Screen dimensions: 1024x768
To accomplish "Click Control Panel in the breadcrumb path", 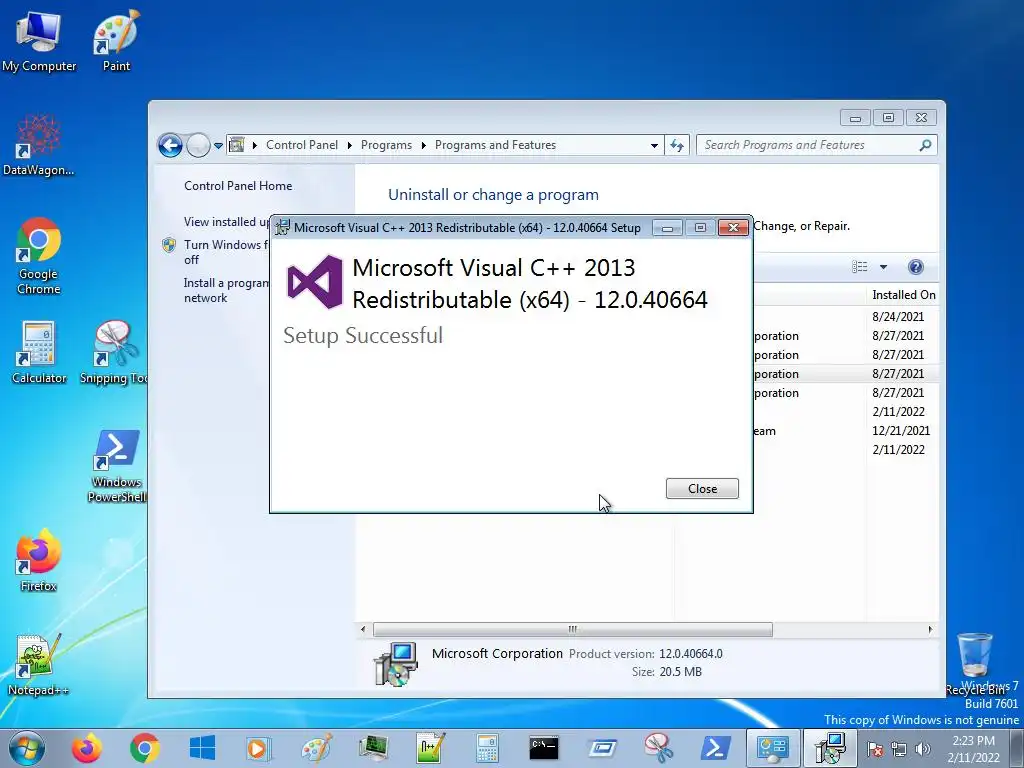I will point(302,145).
